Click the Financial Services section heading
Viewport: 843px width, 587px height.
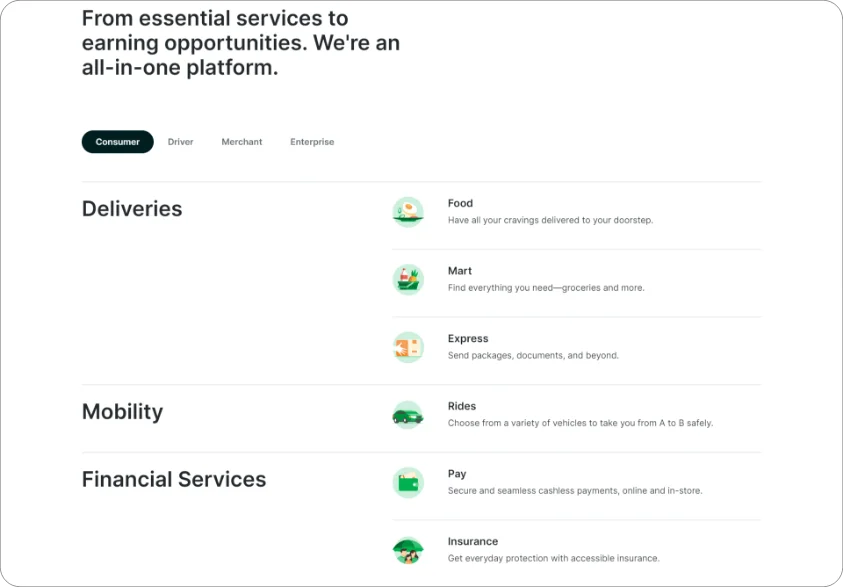coord(174,479)
